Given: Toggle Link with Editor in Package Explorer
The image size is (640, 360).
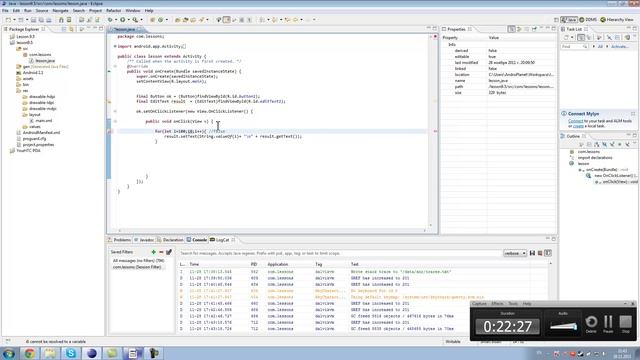Looking at the screenshot, I should (x=72, y=29).
